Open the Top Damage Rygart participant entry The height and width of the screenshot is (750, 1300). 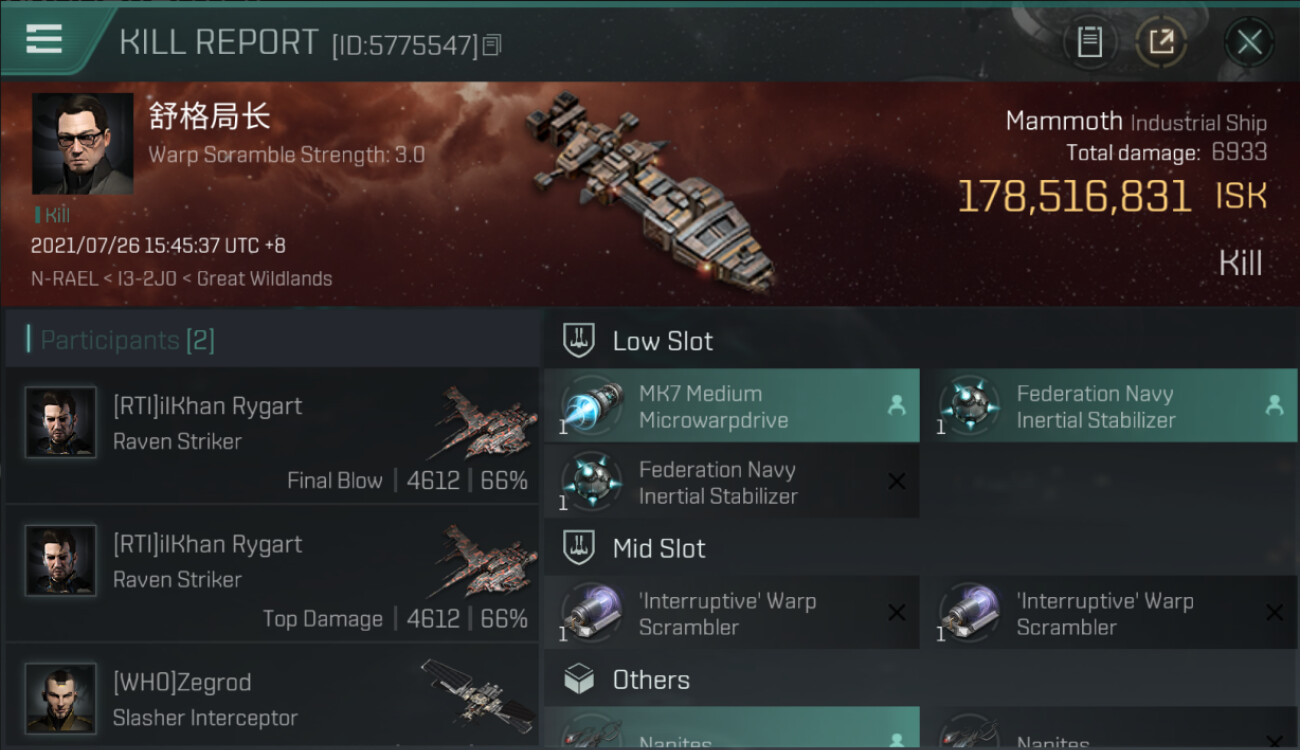[272, 573]
